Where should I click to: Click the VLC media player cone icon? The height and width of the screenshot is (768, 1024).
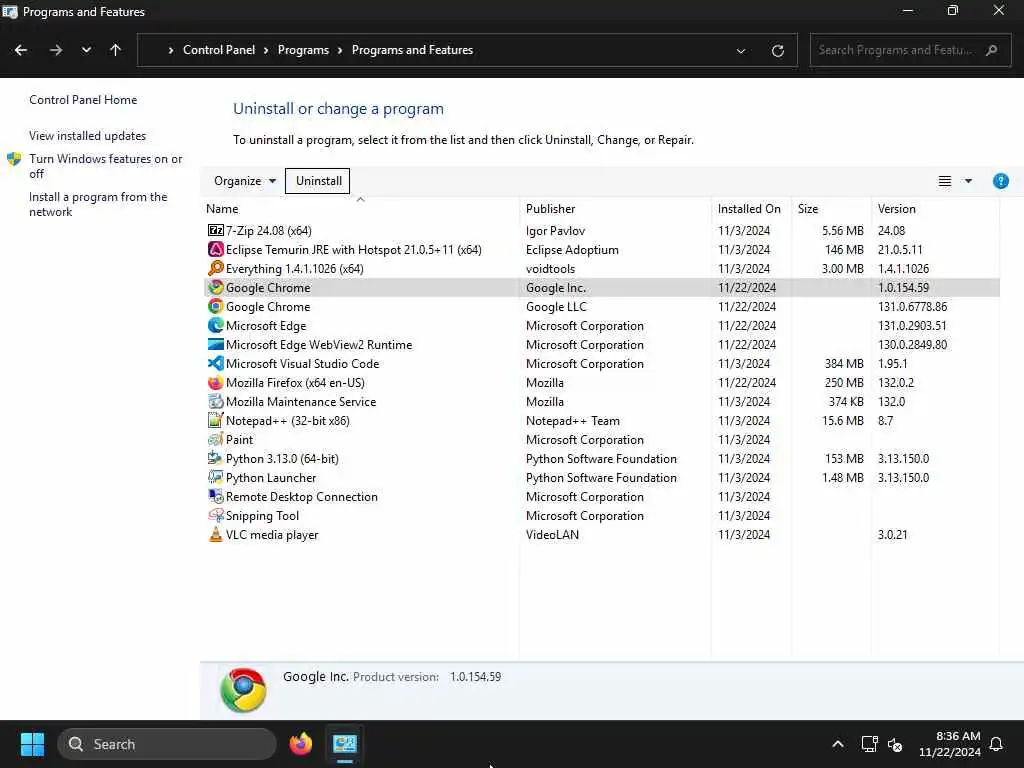point(216,534)
